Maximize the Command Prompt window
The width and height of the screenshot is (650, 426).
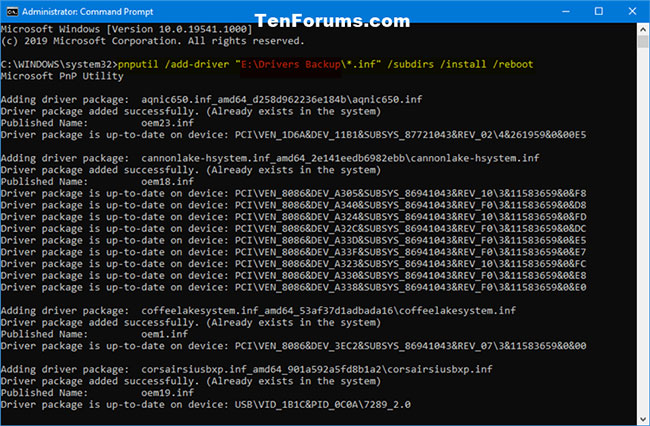click(599, 12)
